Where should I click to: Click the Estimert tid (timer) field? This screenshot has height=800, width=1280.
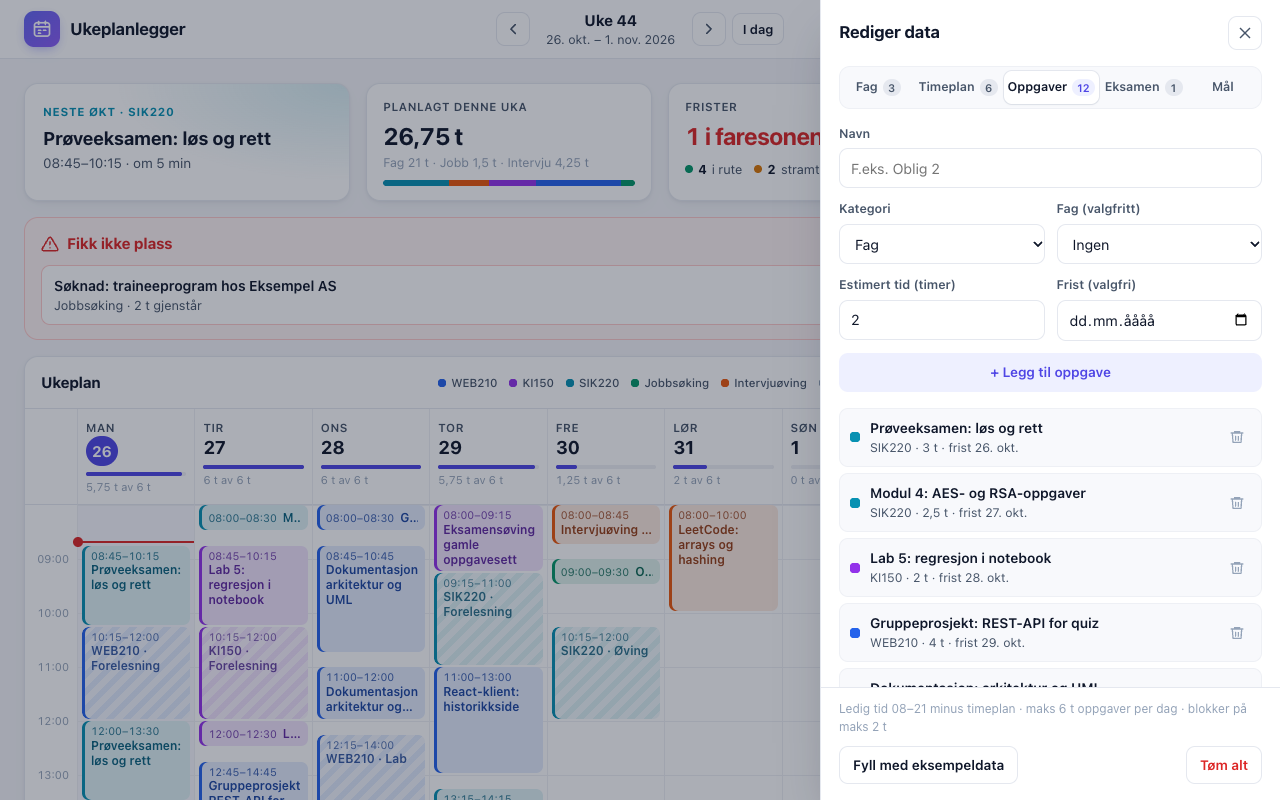(x=942, y=320)
